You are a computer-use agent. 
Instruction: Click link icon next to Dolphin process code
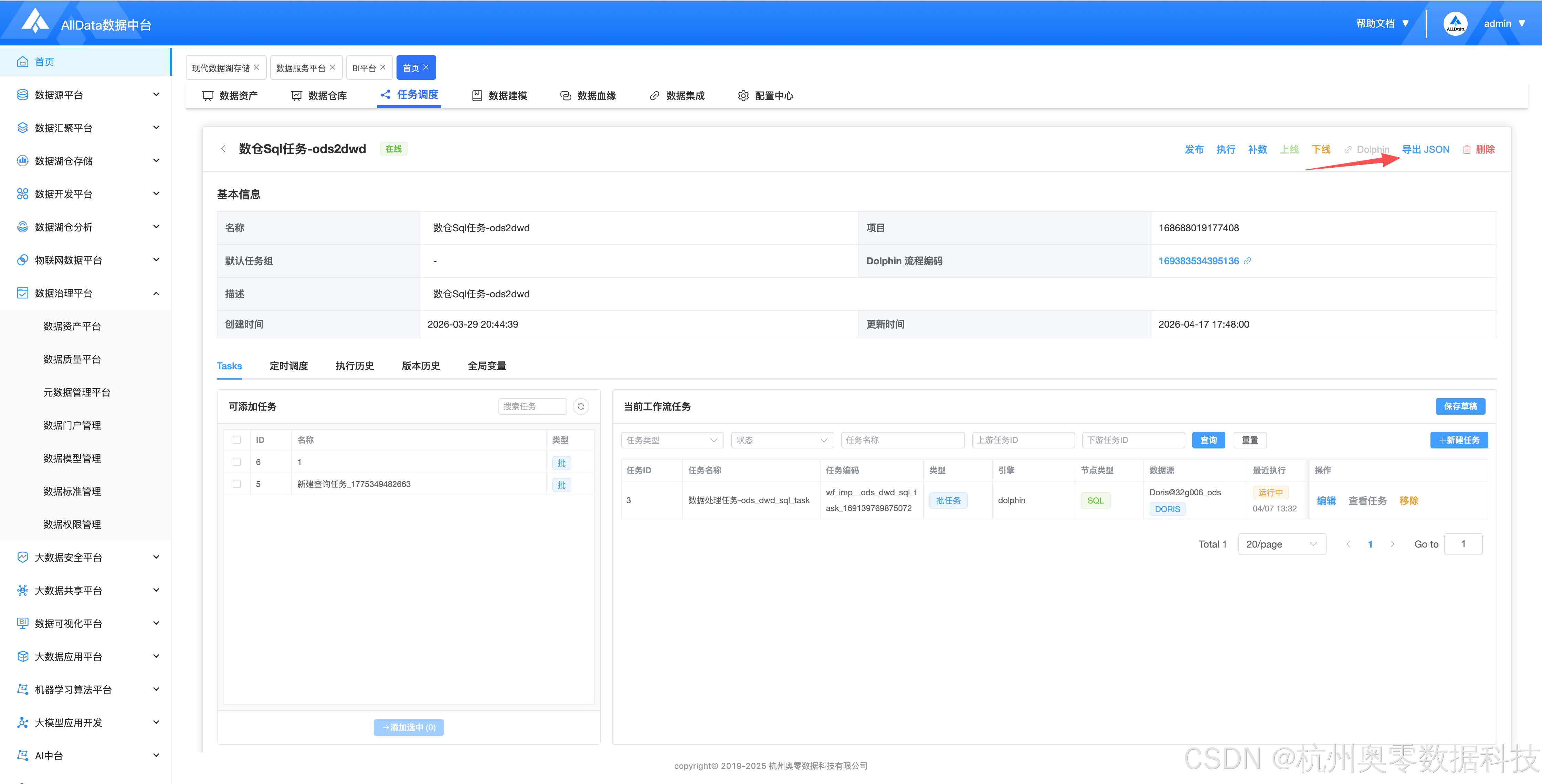[1247, 261]
